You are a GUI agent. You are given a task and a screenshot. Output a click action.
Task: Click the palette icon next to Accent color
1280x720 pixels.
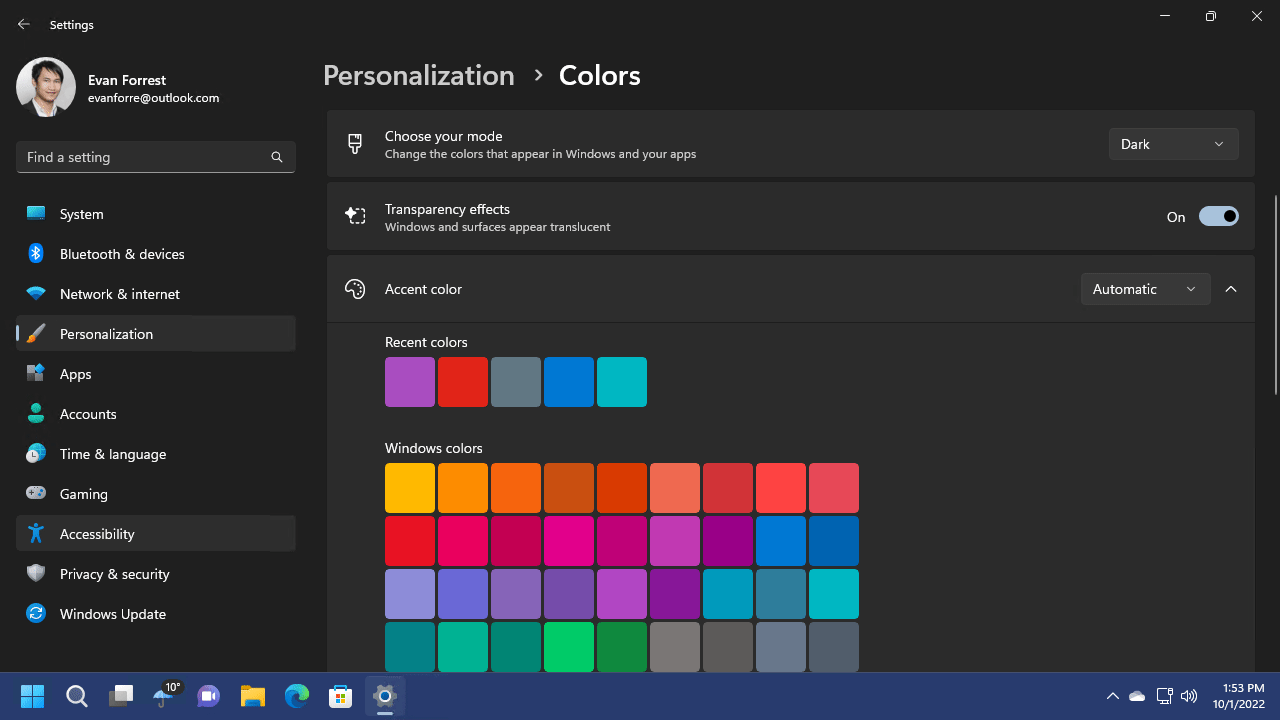[x=355, y=289]
